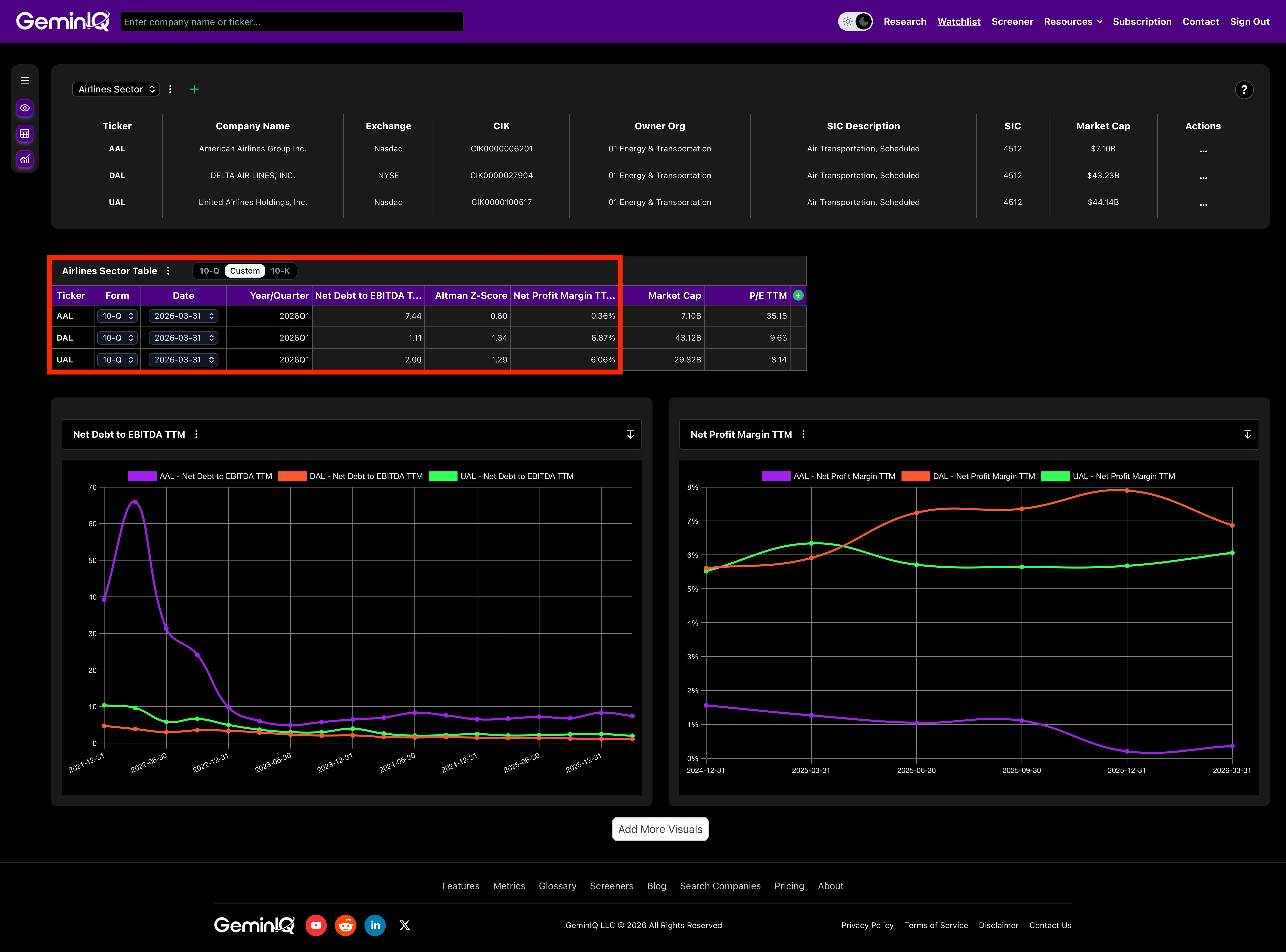Open Disclaimer footer link

coord(998,925)
